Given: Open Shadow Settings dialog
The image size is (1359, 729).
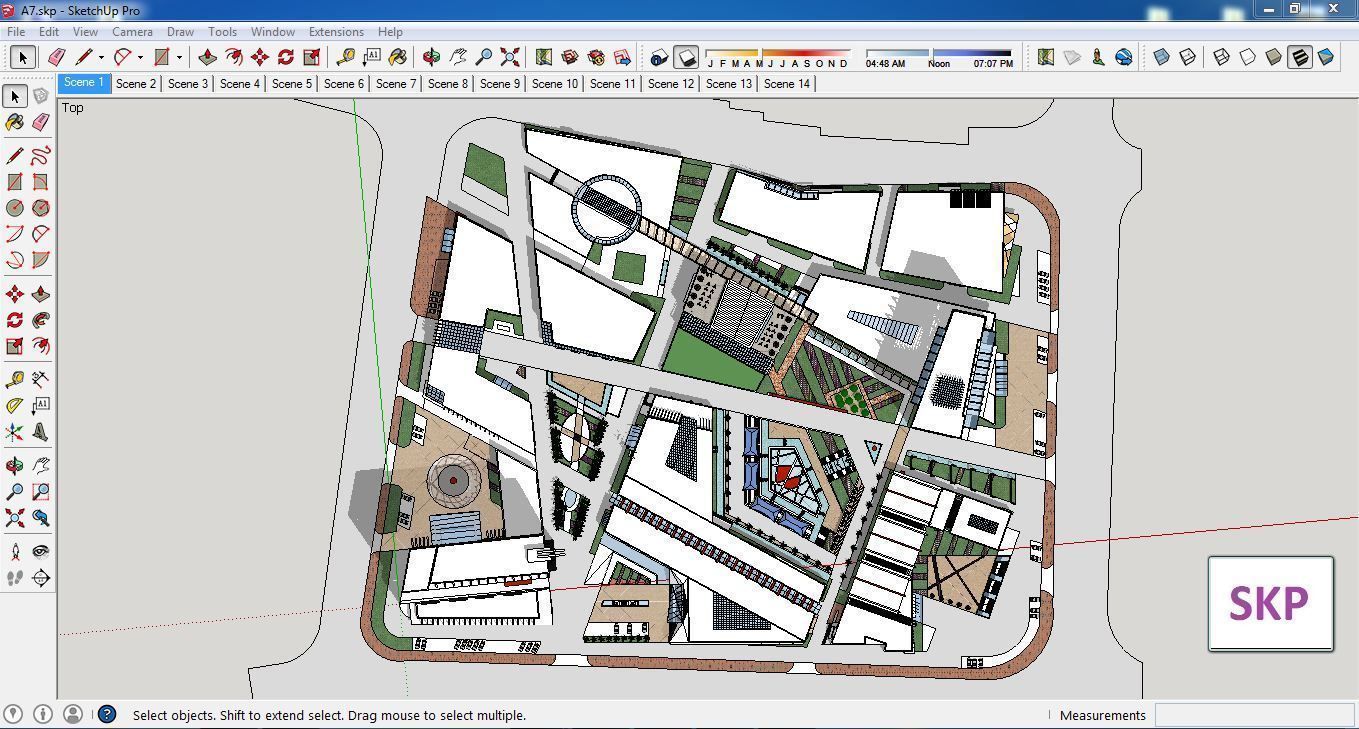Looking at the screenshot, I should (659, 57).
